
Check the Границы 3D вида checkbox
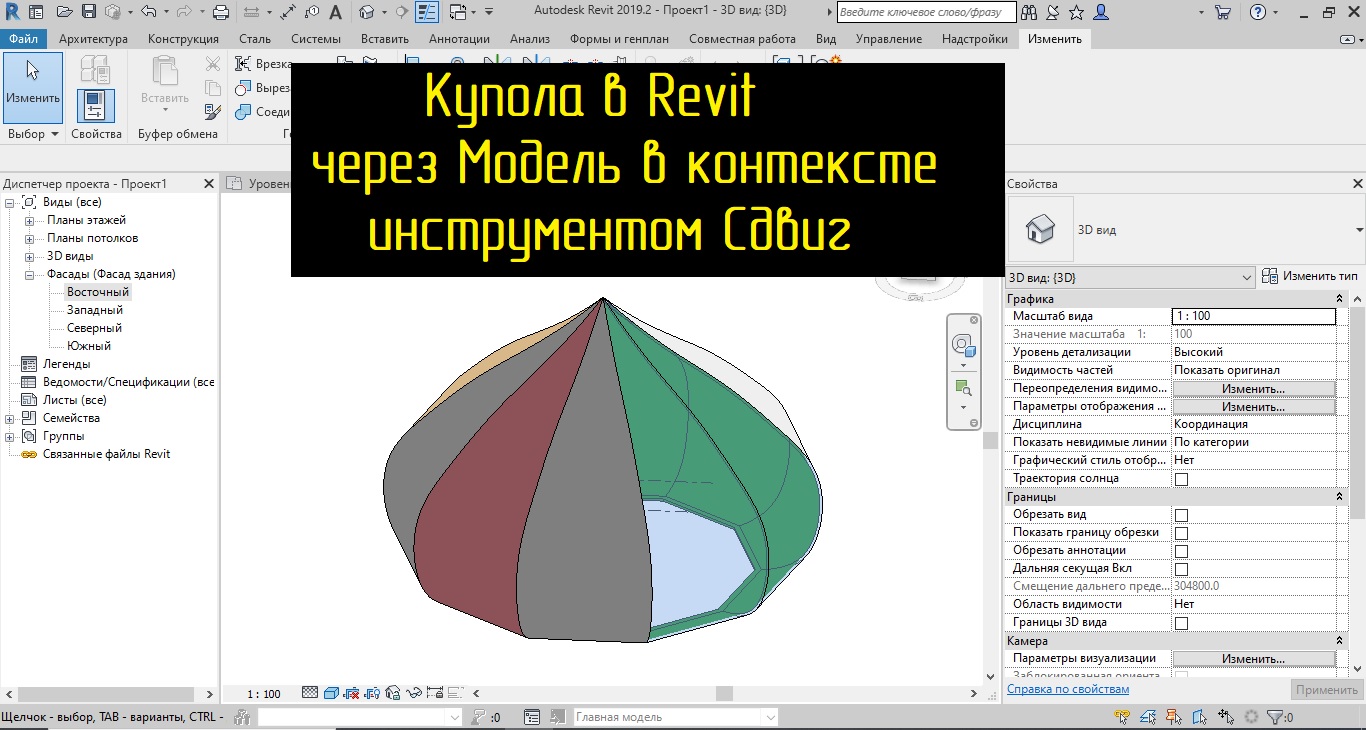(x=1181, y=623)
